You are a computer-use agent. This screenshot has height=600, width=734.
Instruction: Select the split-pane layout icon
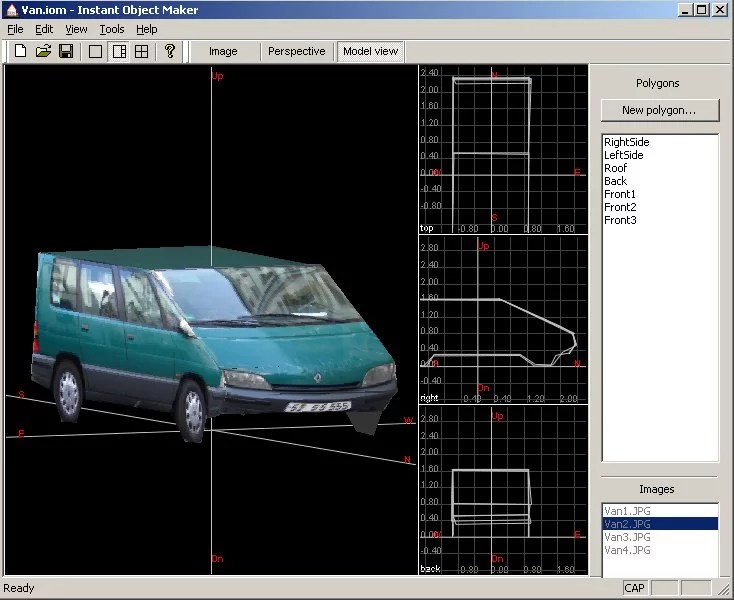(x=119, y=51)
